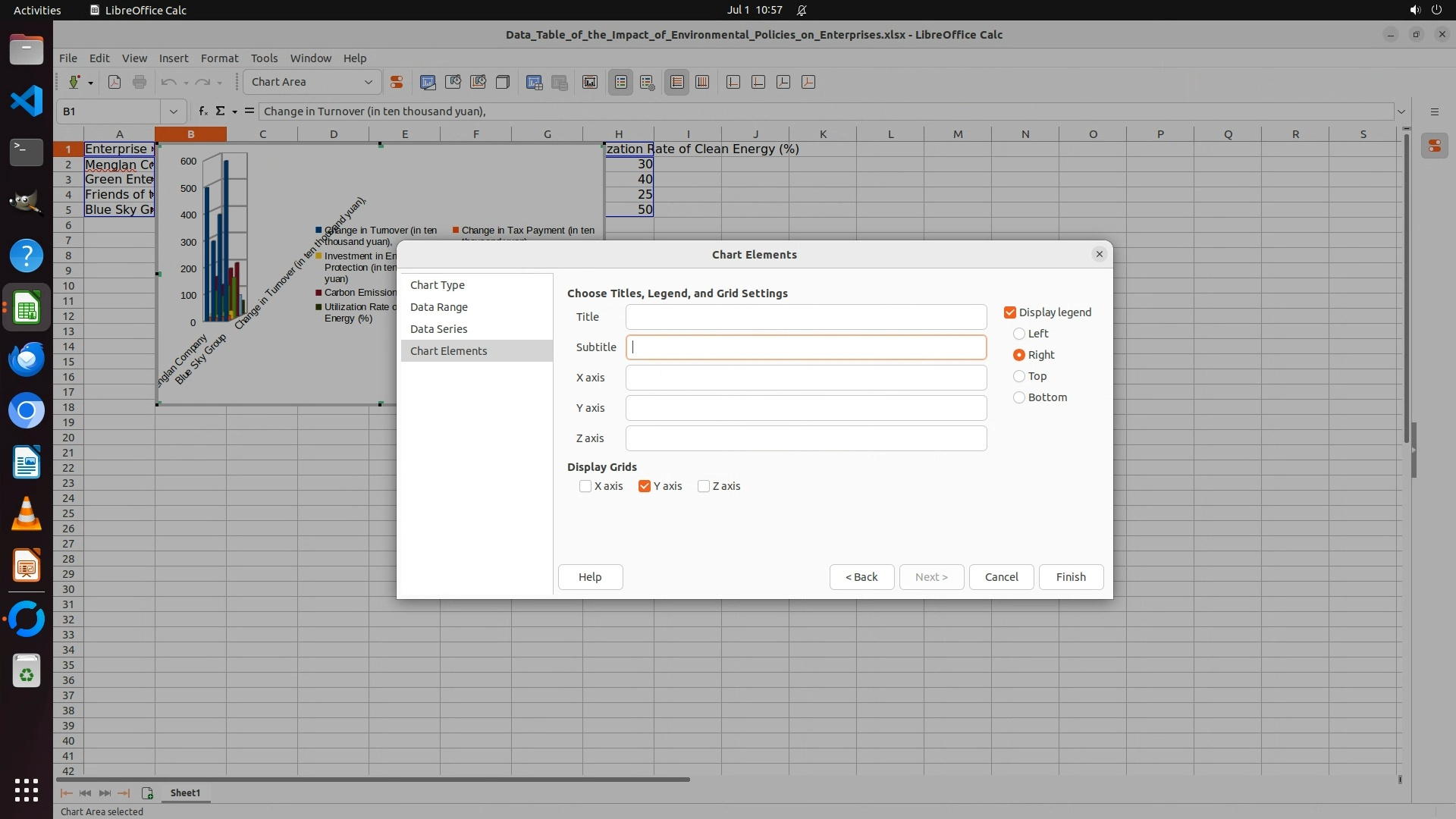Go to the Data Series wizard step

(x=438, y=329)
